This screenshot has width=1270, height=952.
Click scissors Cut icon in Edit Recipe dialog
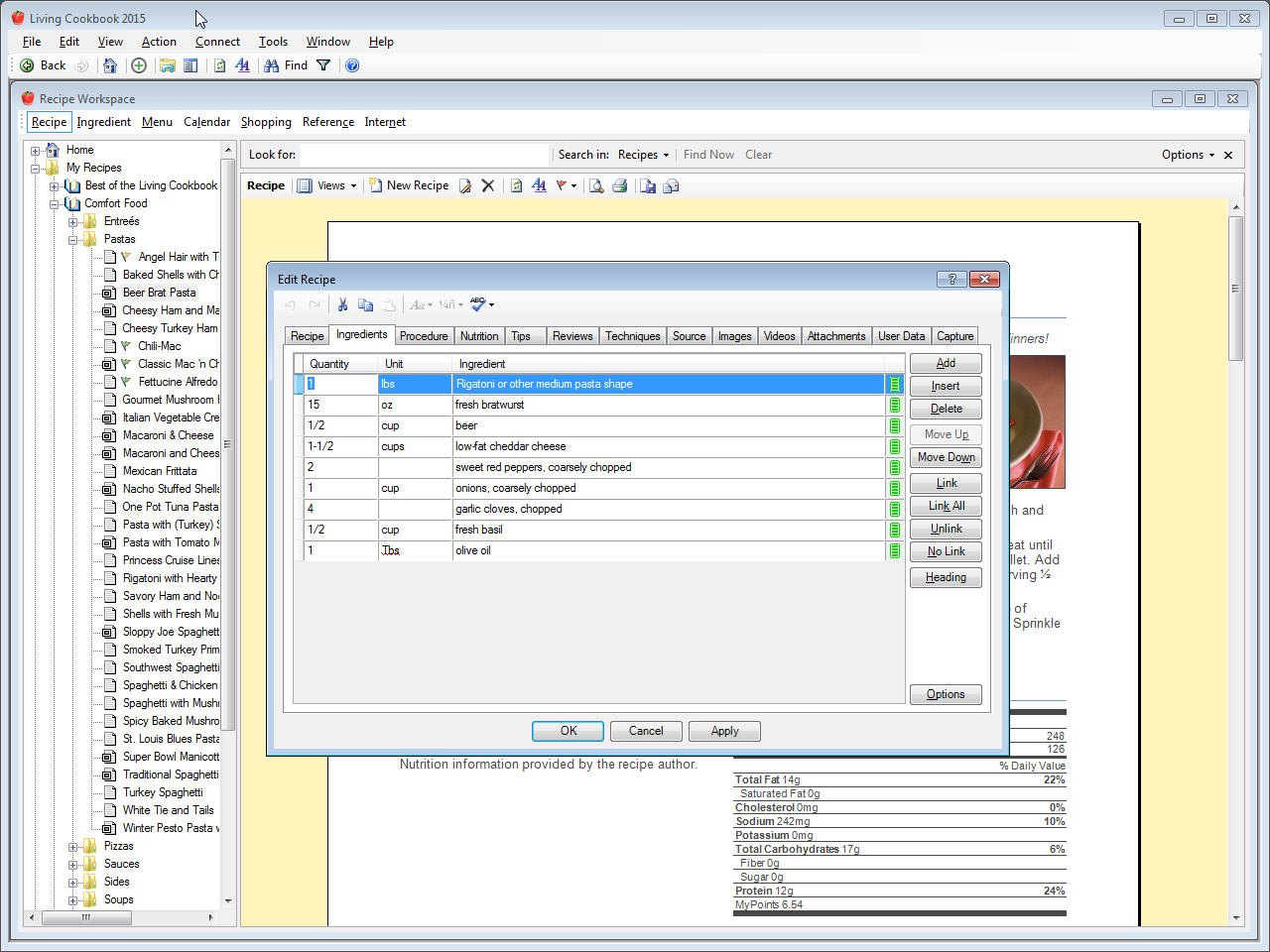342,304
